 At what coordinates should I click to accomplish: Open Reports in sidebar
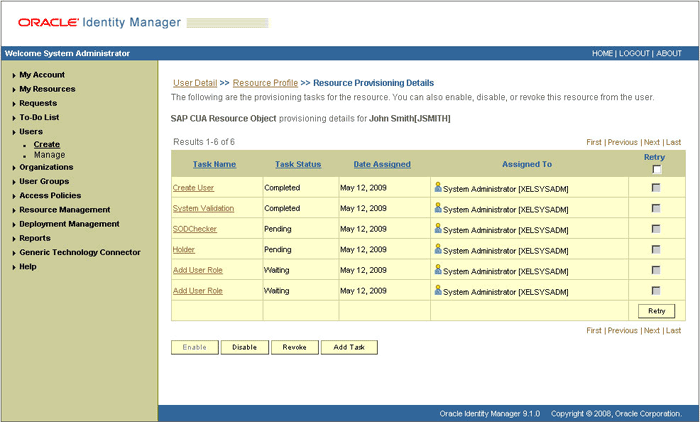pyautogui.click(x=35, y=238)
